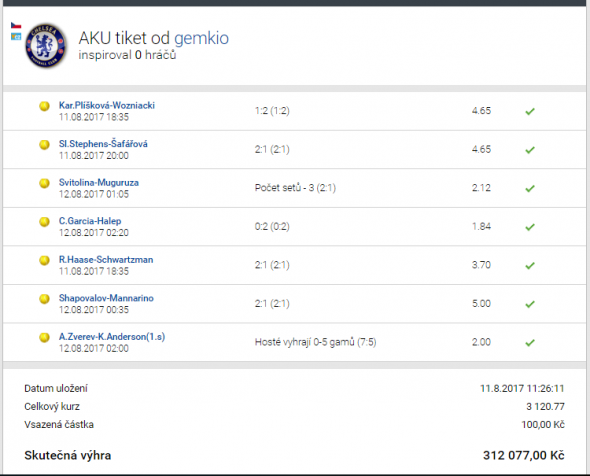
Task: Click the small card icon below the flag
Action: 16,36
